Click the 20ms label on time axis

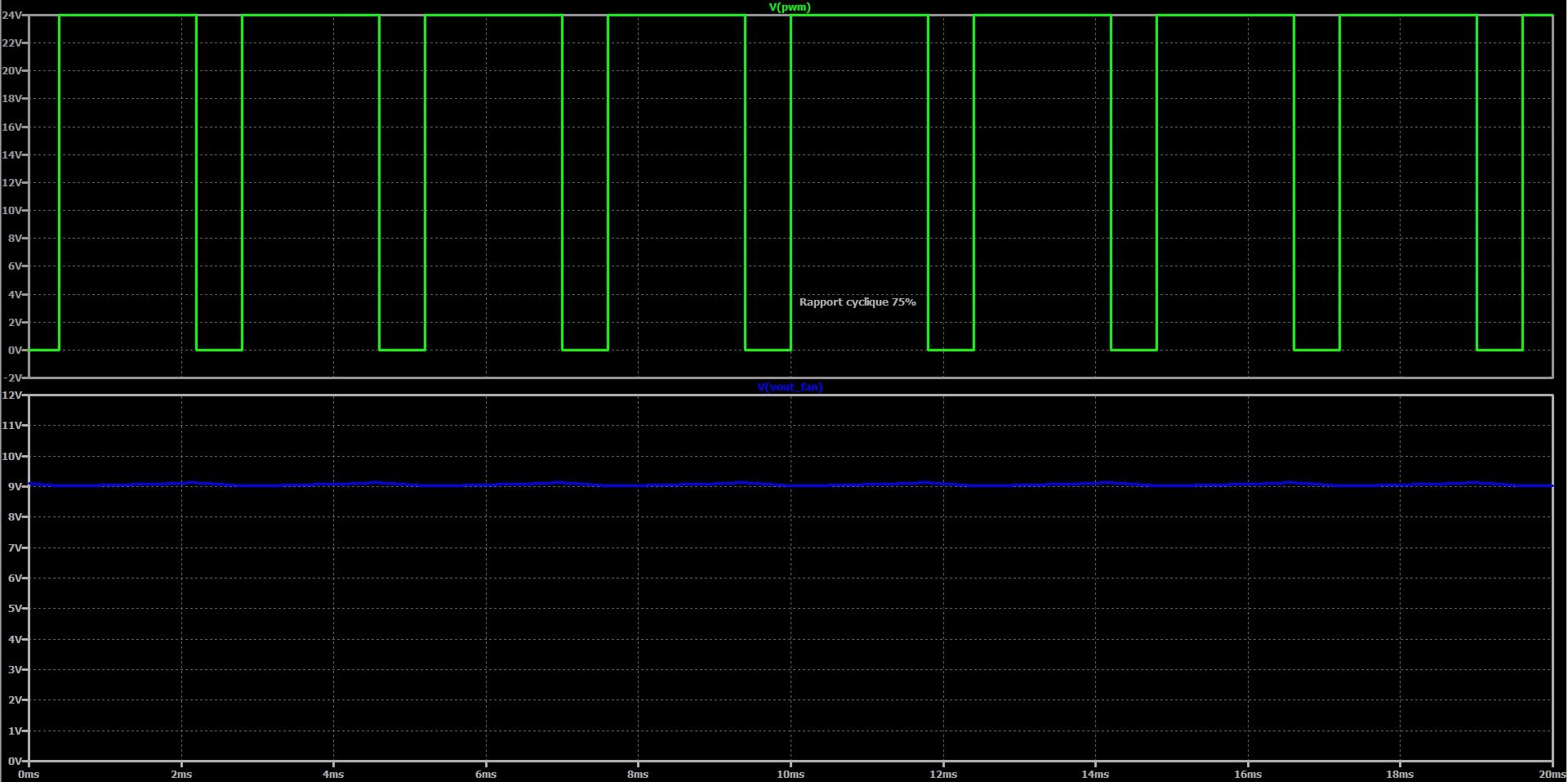1552,774
